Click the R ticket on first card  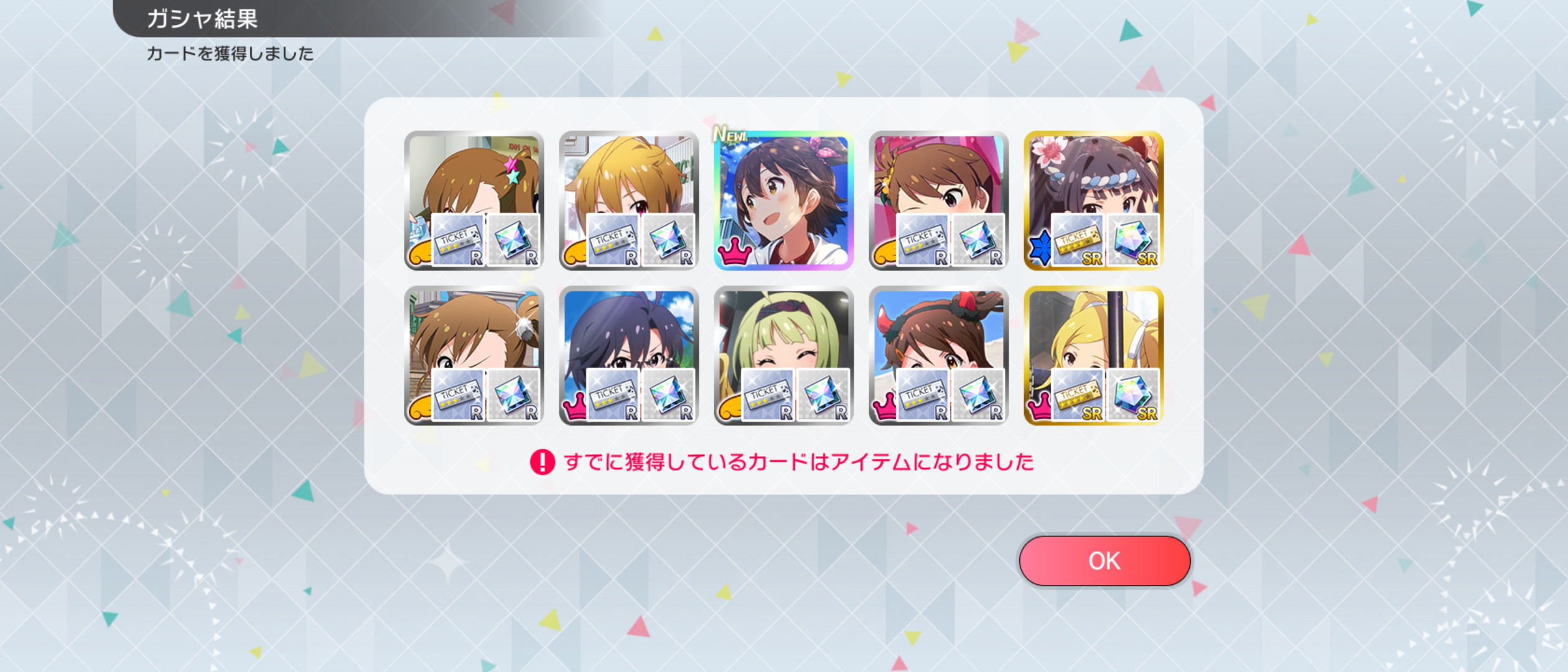tap(458, 240)
